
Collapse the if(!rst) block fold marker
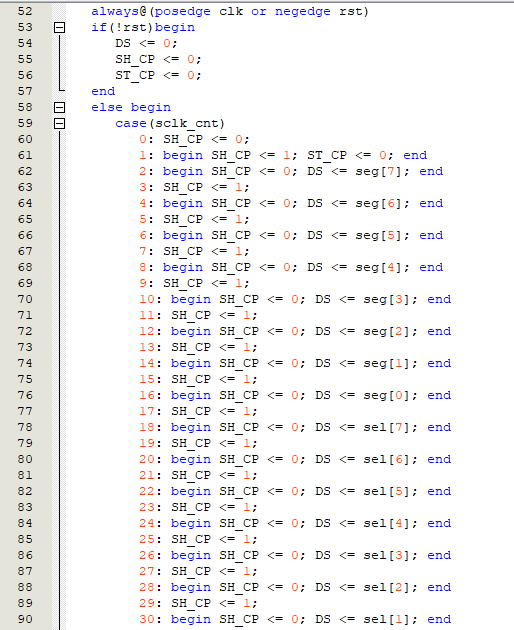[x=59, y=27]
